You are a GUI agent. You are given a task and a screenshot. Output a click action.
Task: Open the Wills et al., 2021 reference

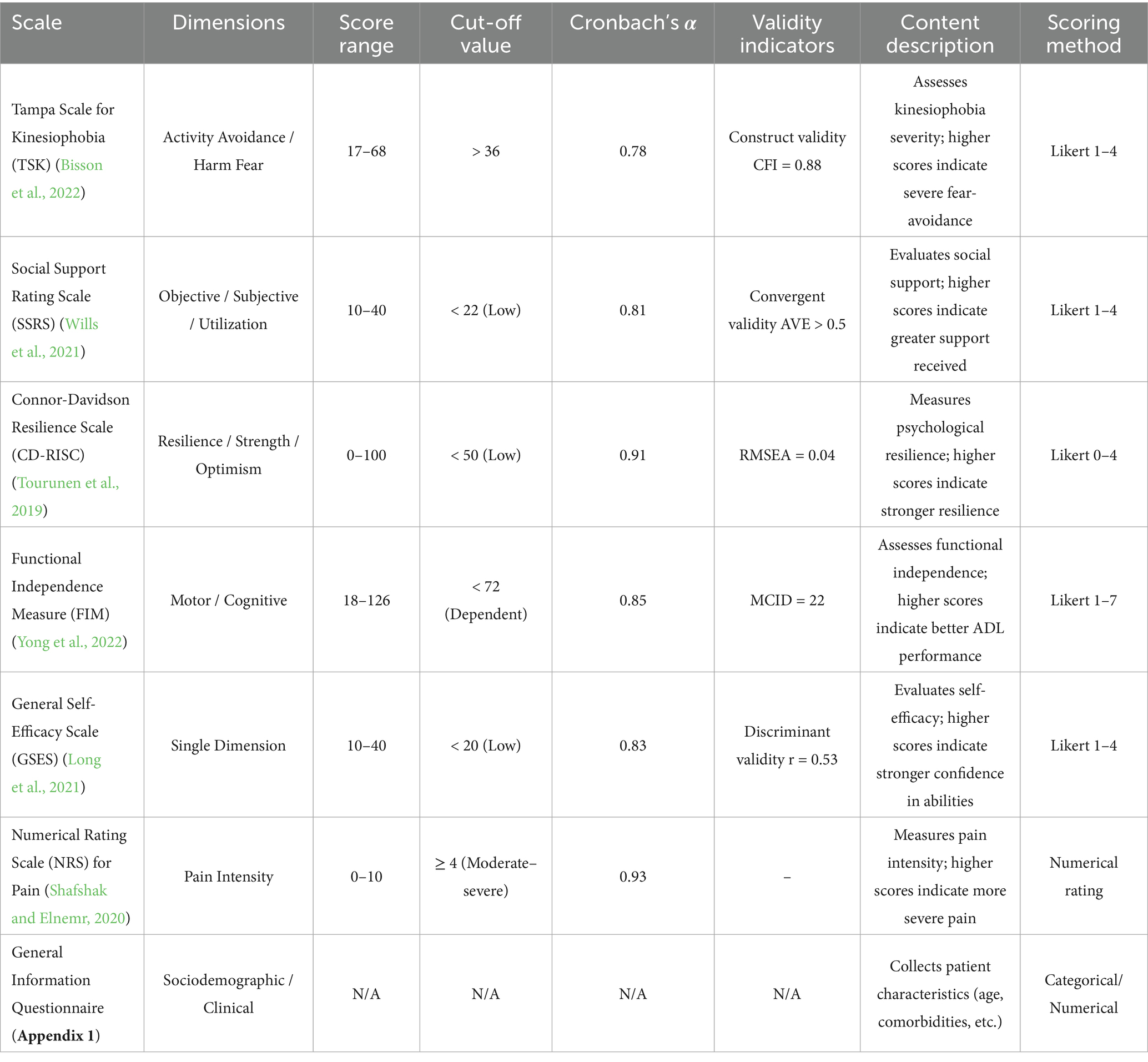pyautogui.click(x=54, y=338)
